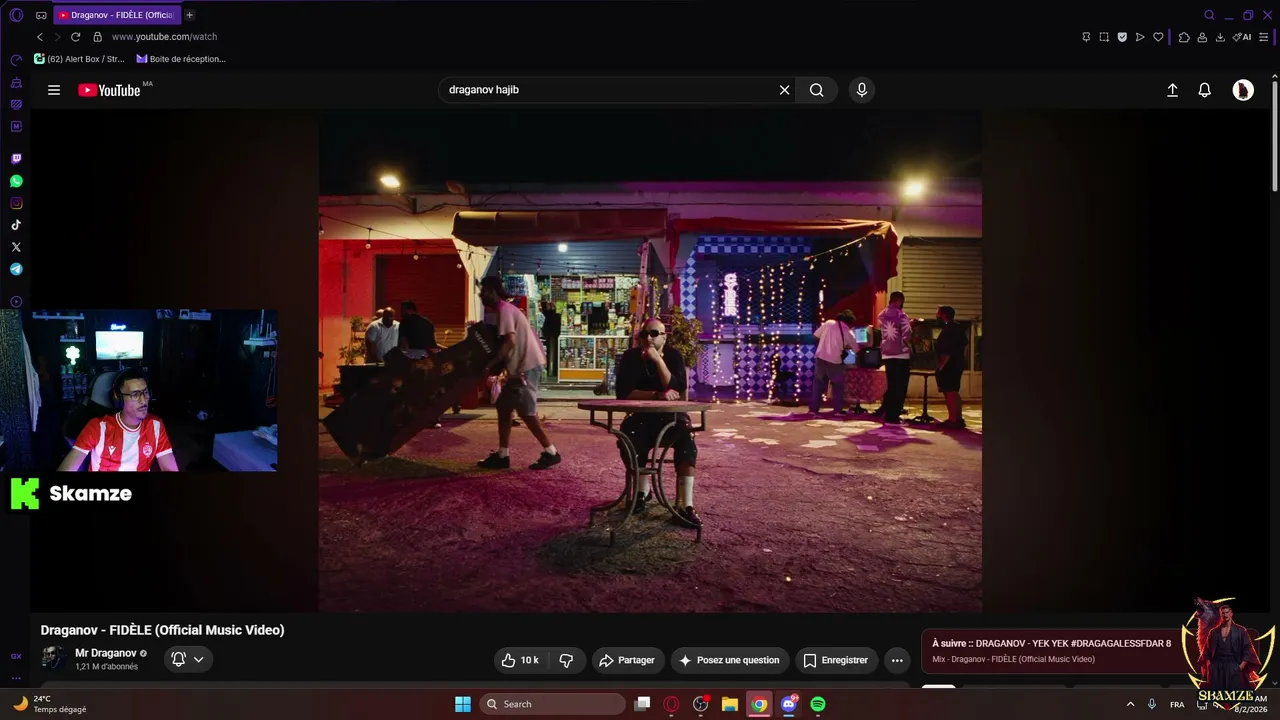The width and height of the screenshot is (1280, 720).
Task: Click the Windows taskbar Search box
Action: (x=552, y=704)
